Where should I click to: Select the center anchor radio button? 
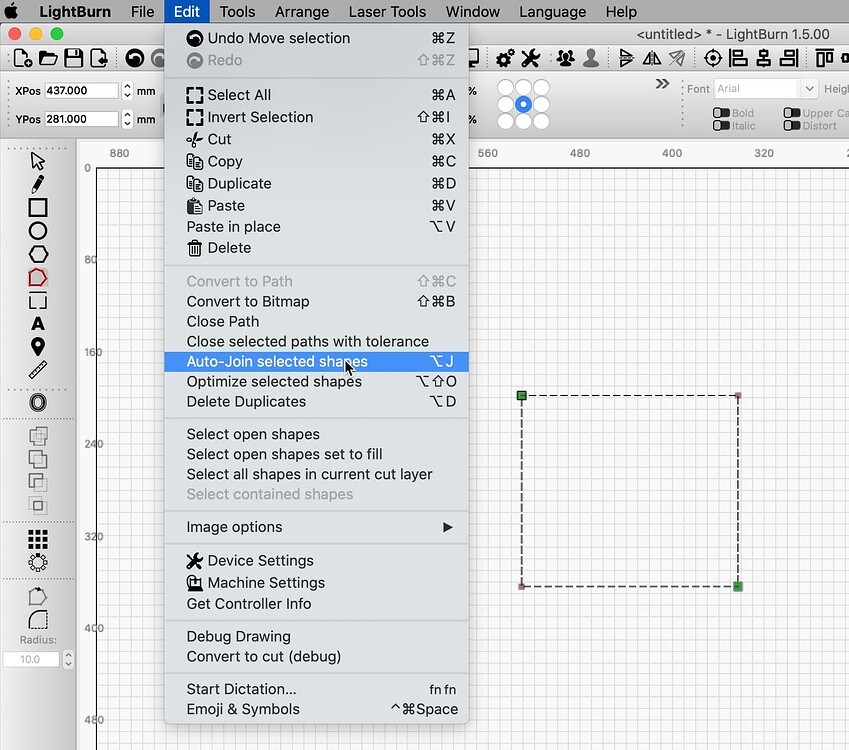tap(523, 104)
